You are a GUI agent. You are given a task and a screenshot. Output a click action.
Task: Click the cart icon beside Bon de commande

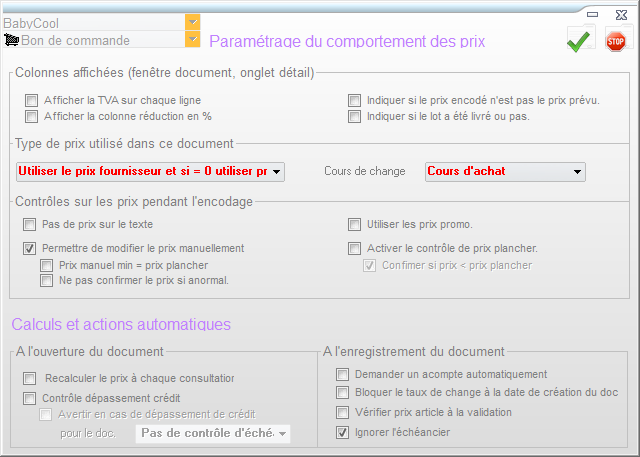11,40
